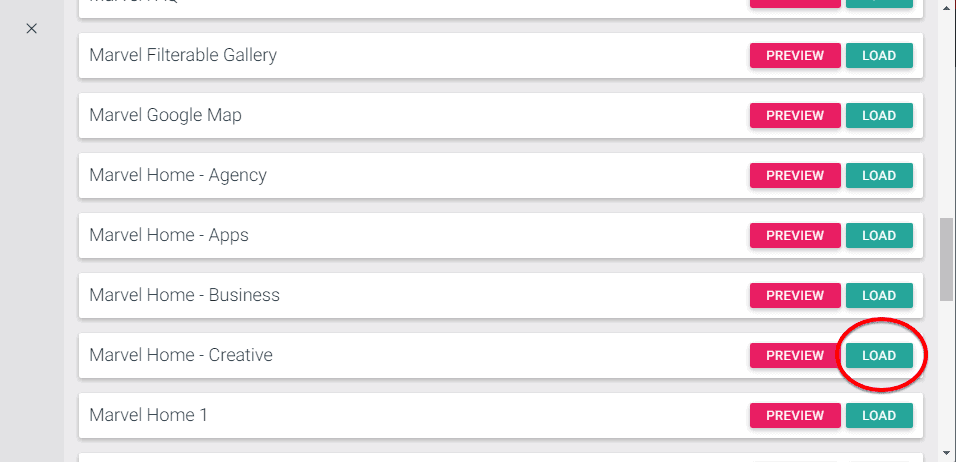Preview the Marvel Filterable Gallery template
Screen dimensions: 956x462
pos(795,56)
